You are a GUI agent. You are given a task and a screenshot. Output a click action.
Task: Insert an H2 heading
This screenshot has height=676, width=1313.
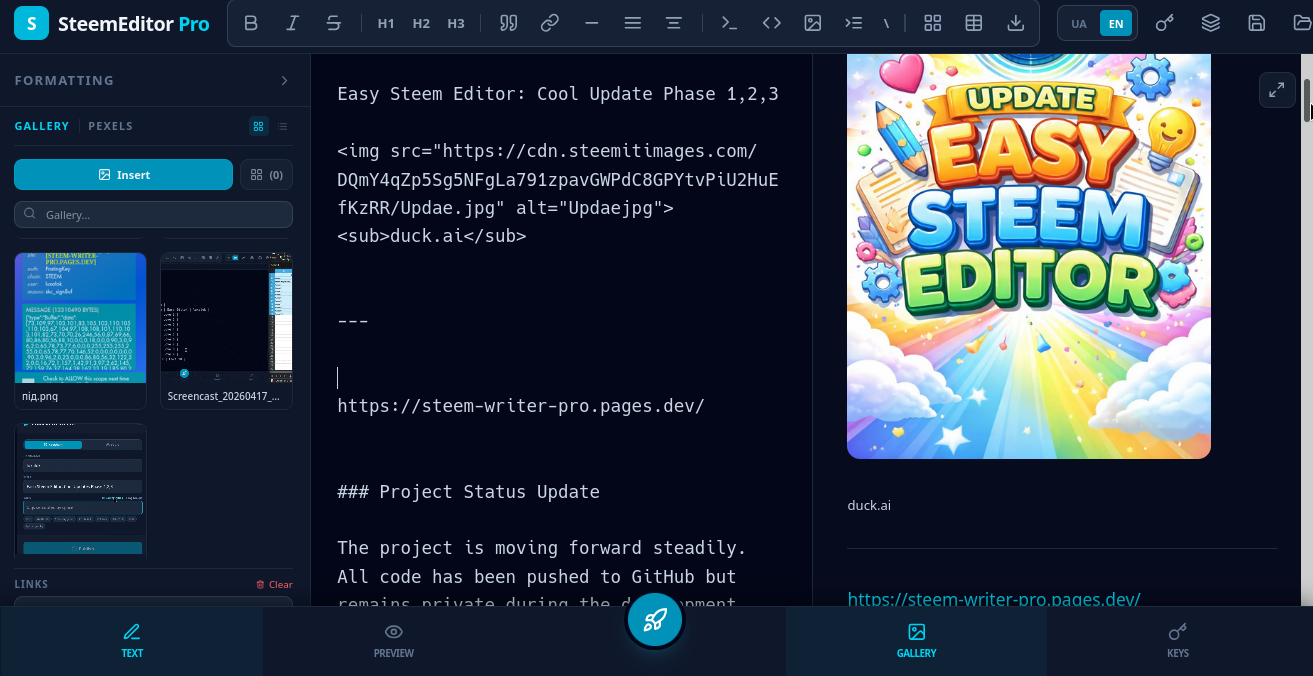click(421, 23)
